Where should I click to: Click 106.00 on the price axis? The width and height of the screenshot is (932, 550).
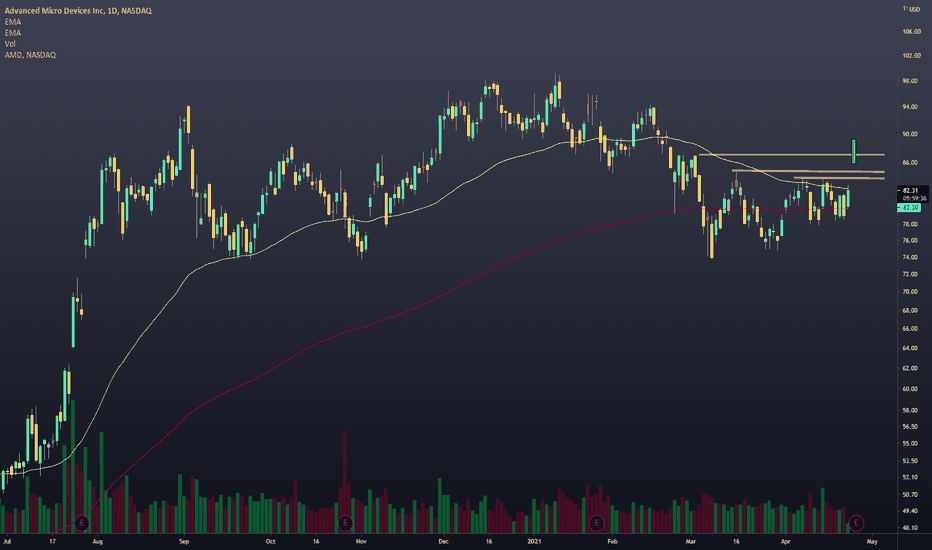tap(911, 32)
